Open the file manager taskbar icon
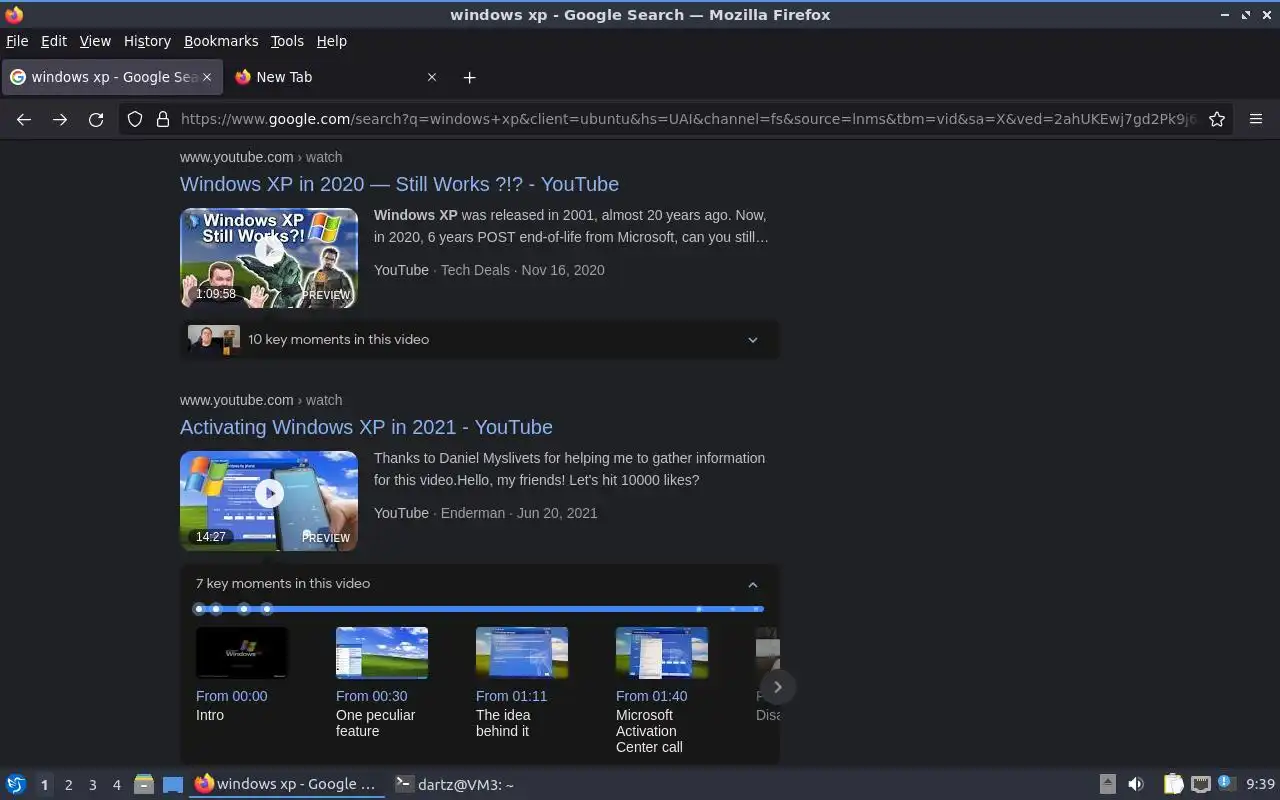 tap(144, 785)
